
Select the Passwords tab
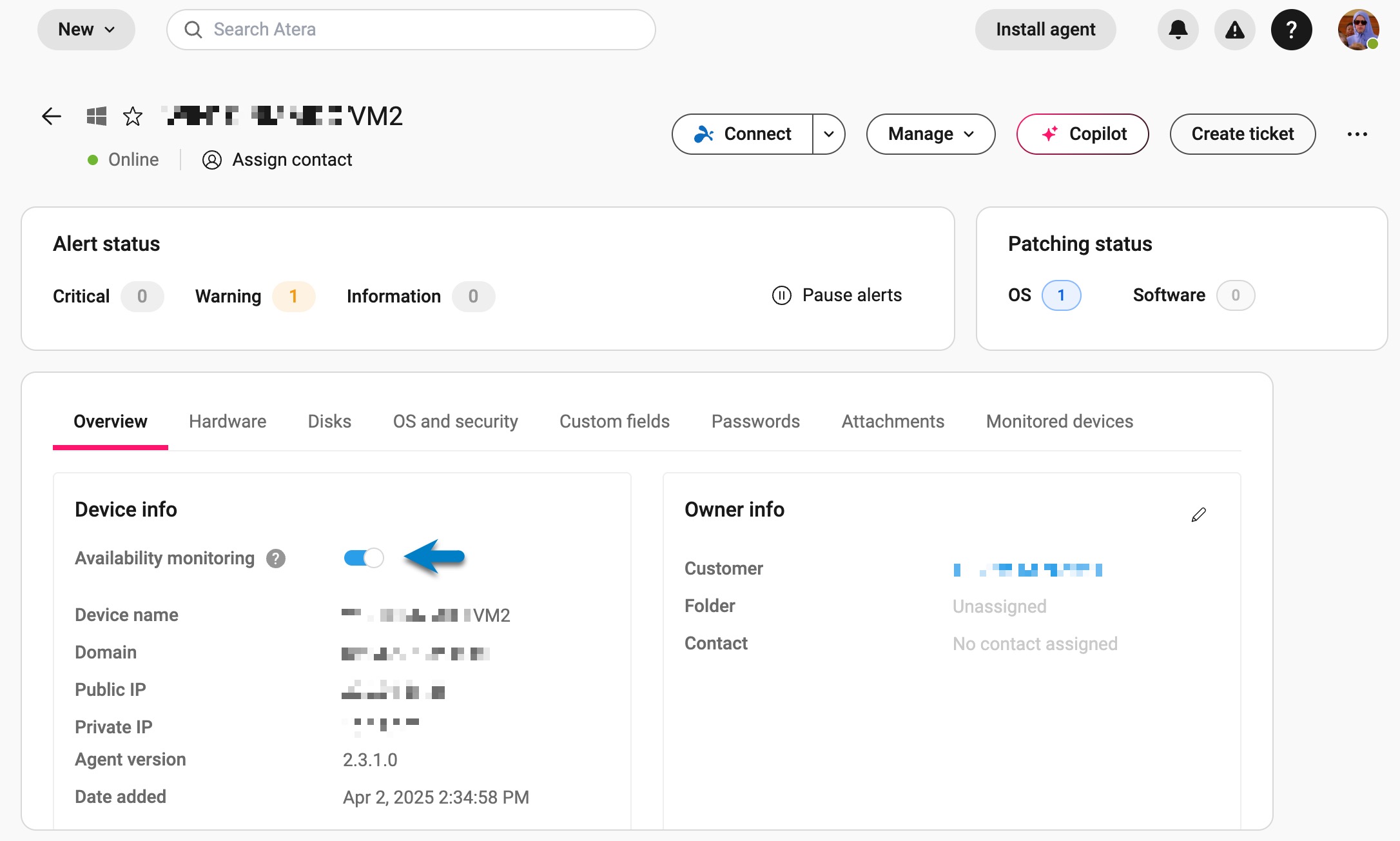755,422
